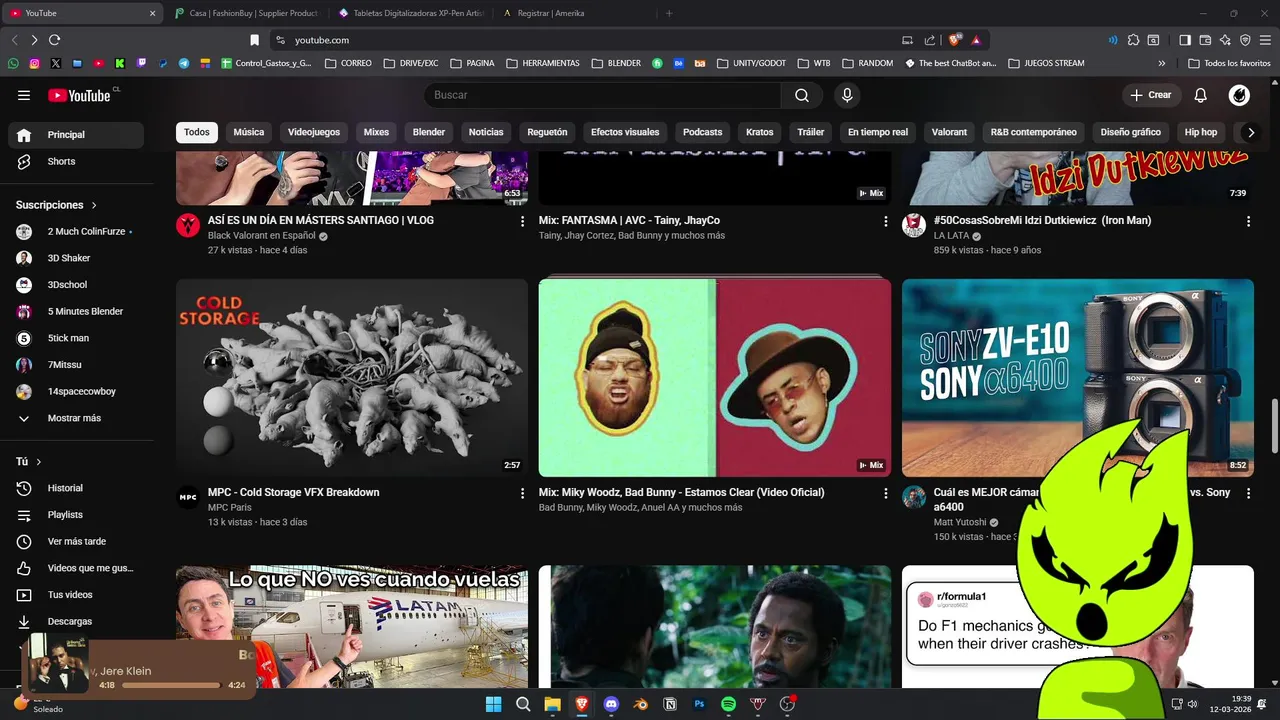This screenshot has height=720, width=1280.
Task: Open the Behance bookmark
Action: (679, 63)
